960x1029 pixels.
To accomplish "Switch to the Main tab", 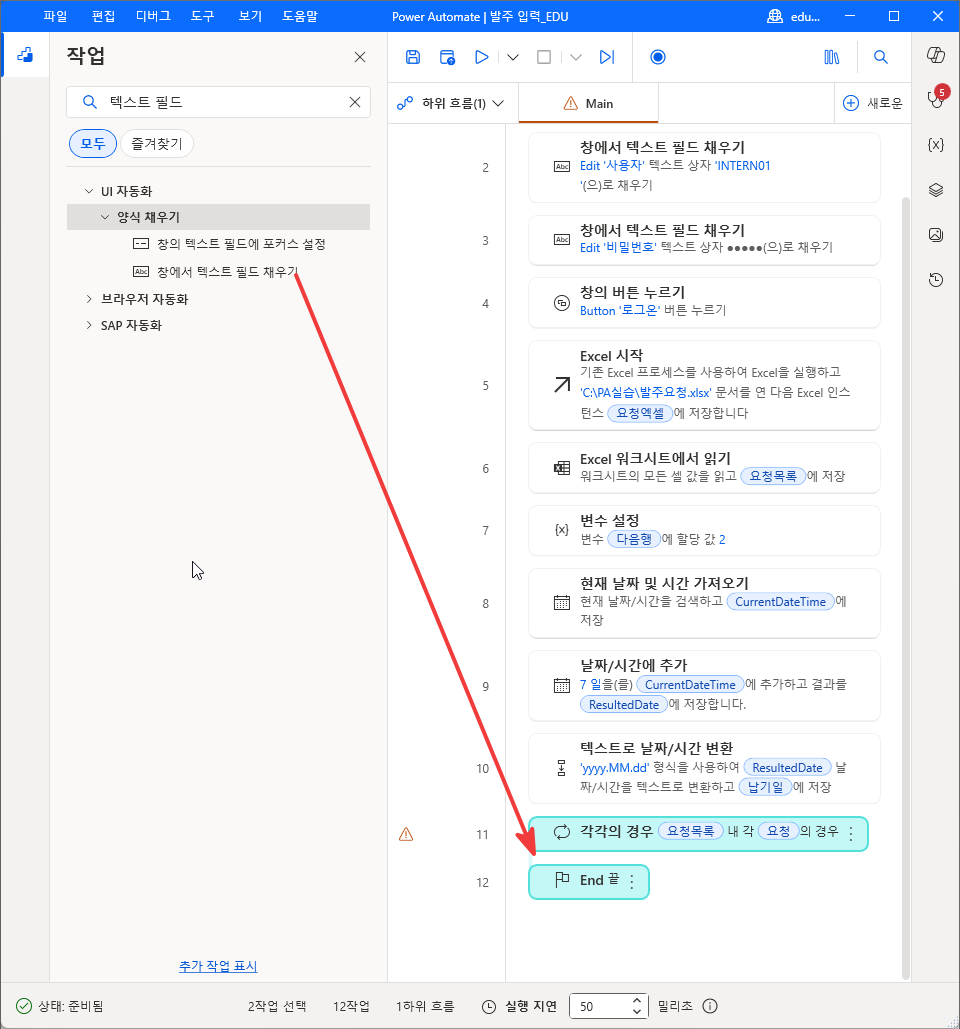I will click(588, 104).
